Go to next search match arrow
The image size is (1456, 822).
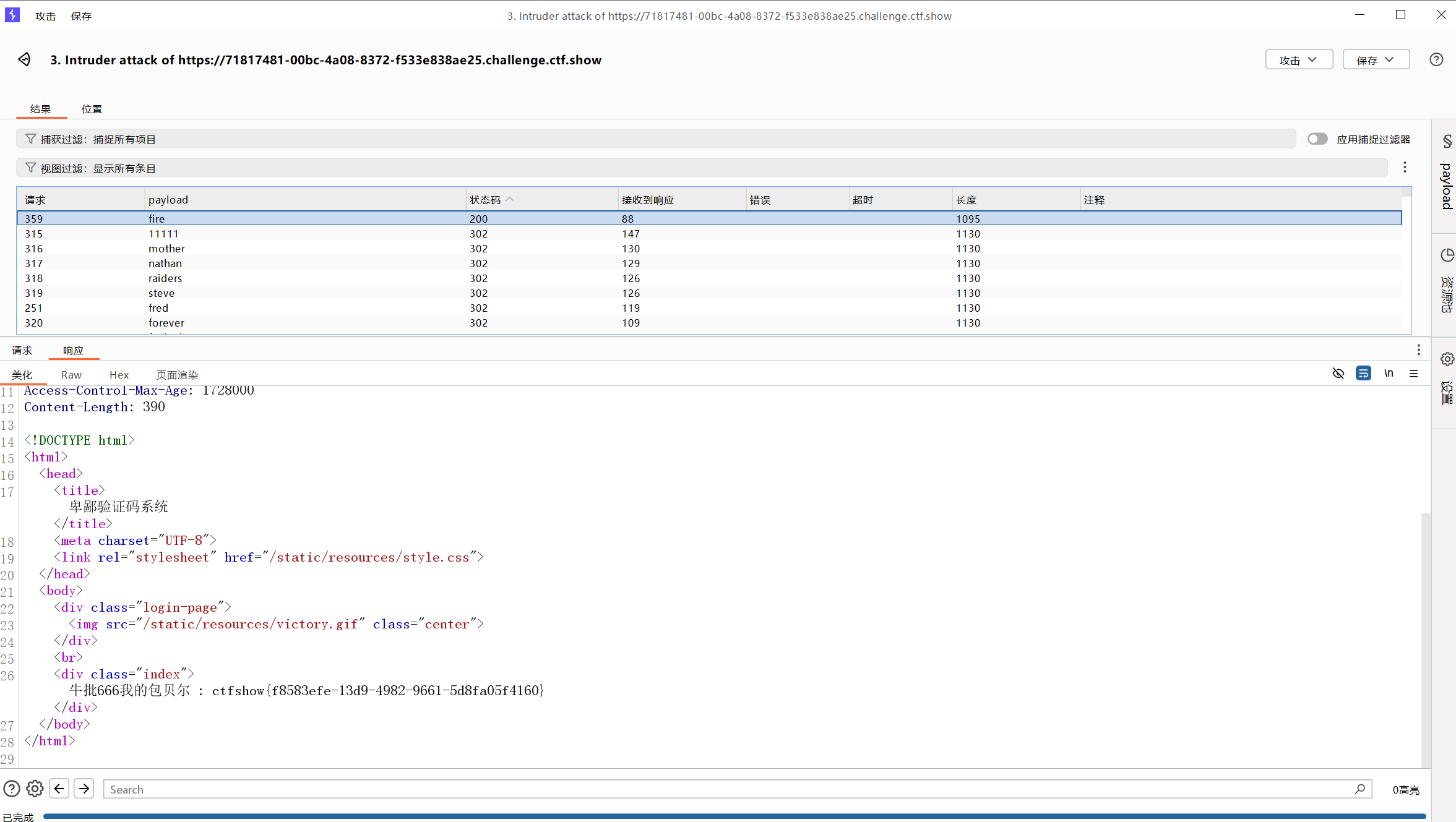tap(84, 789)
